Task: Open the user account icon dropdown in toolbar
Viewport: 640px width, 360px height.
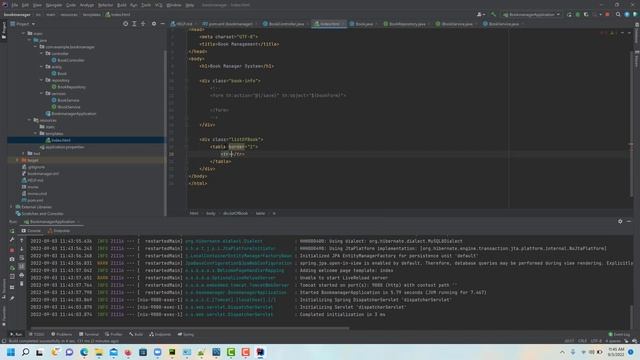Action: (480, 15)
